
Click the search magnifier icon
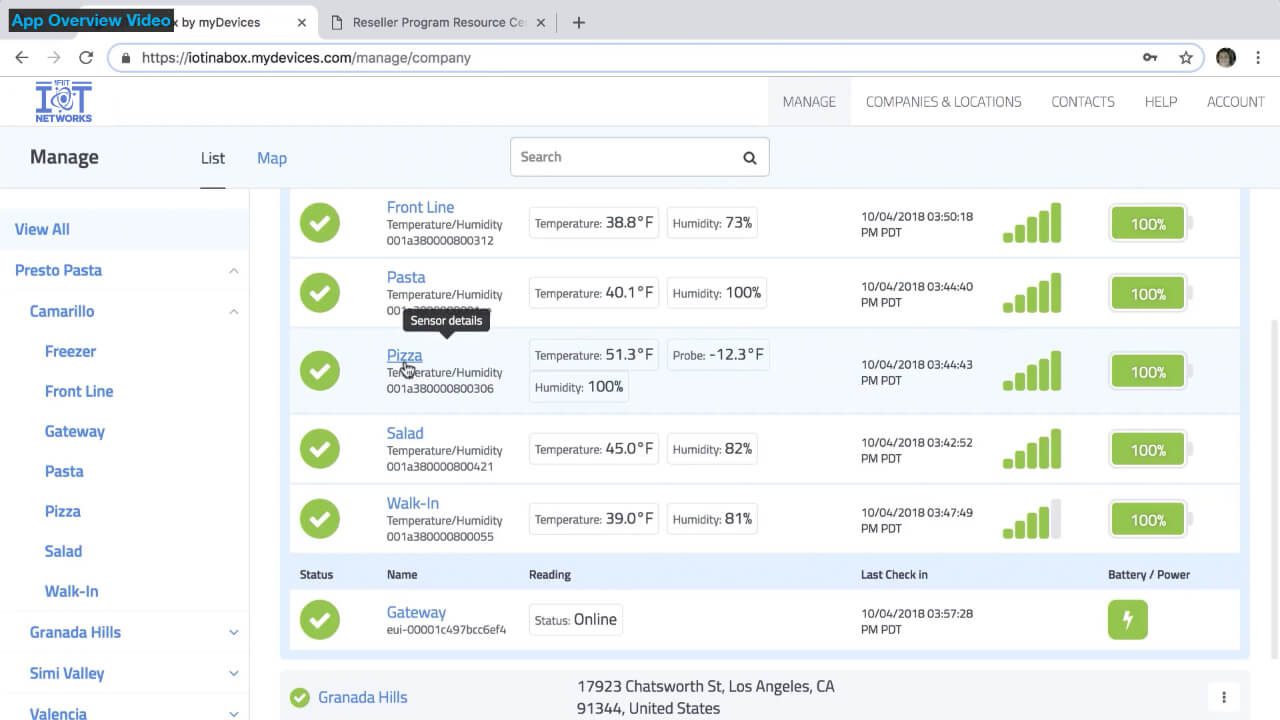click(x=749, y=158)
